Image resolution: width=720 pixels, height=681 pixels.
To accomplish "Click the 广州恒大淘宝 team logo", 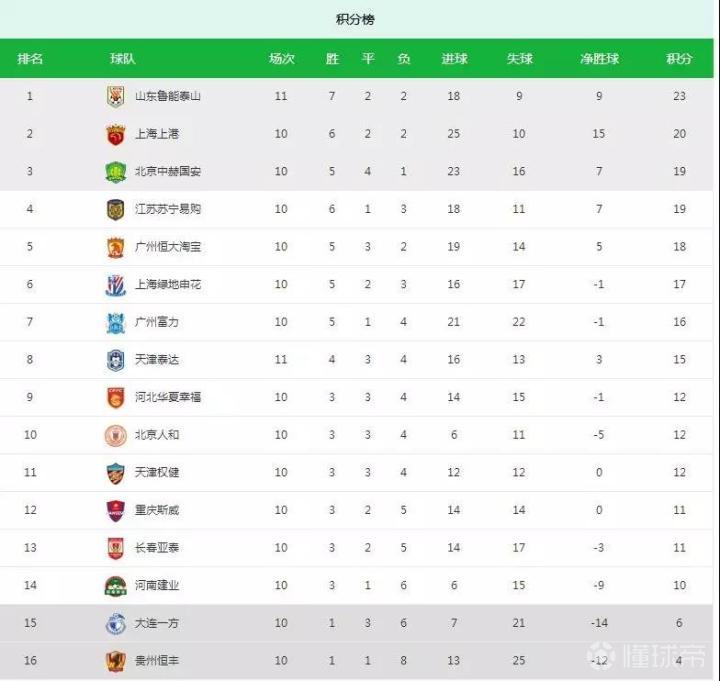I will (x=115, y=247).
